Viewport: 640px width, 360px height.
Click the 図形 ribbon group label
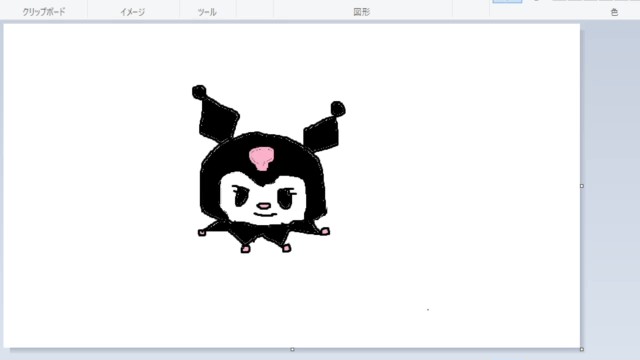click(362, 12)
